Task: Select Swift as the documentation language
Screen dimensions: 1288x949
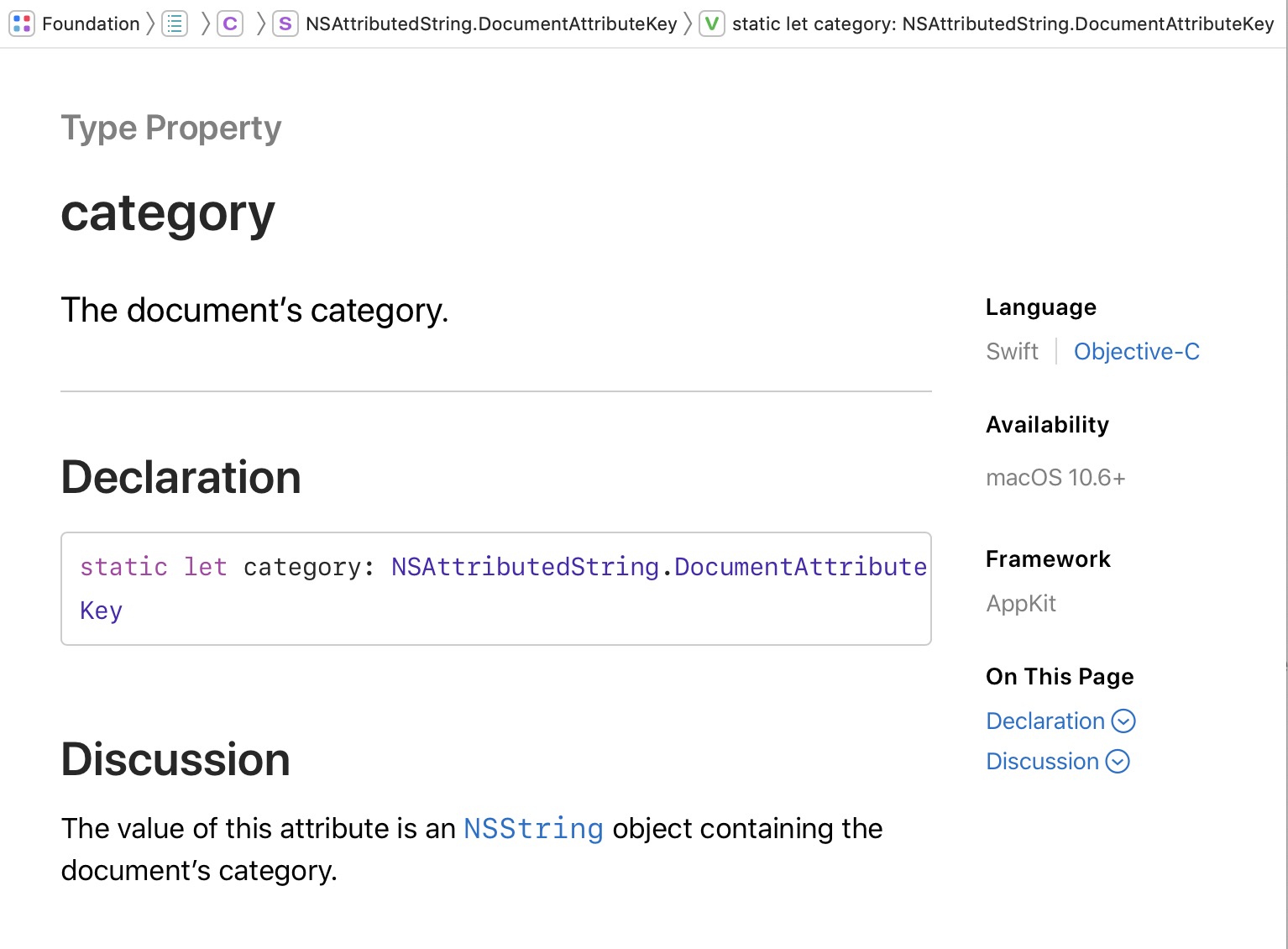Action: 1012,351
